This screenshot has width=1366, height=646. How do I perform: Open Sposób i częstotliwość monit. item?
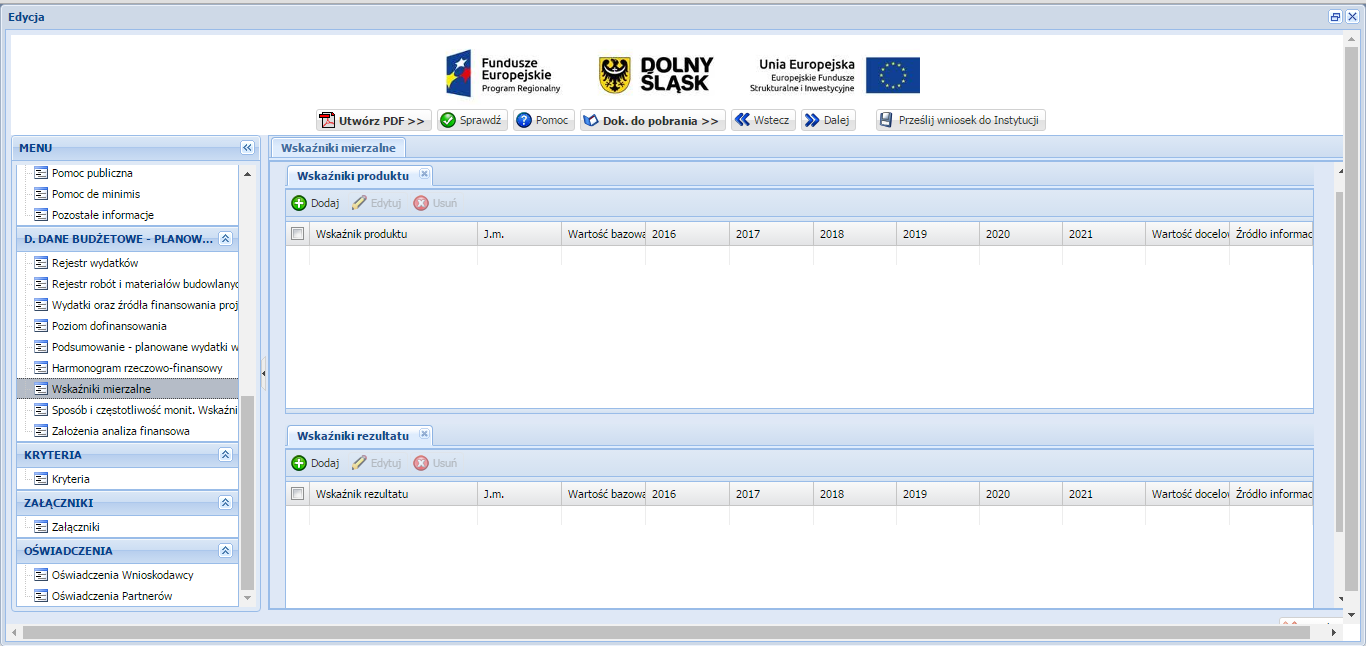point(136,410)
